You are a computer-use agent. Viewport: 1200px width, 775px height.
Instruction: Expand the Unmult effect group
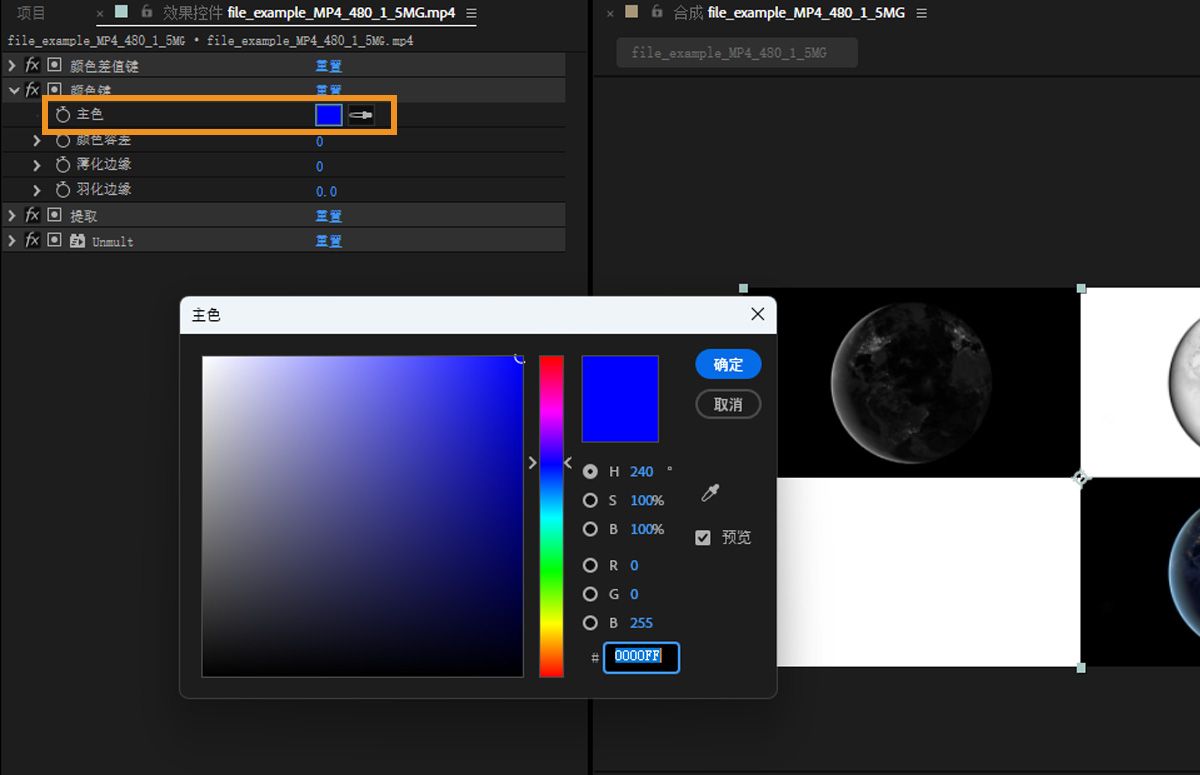coord(12,241)
